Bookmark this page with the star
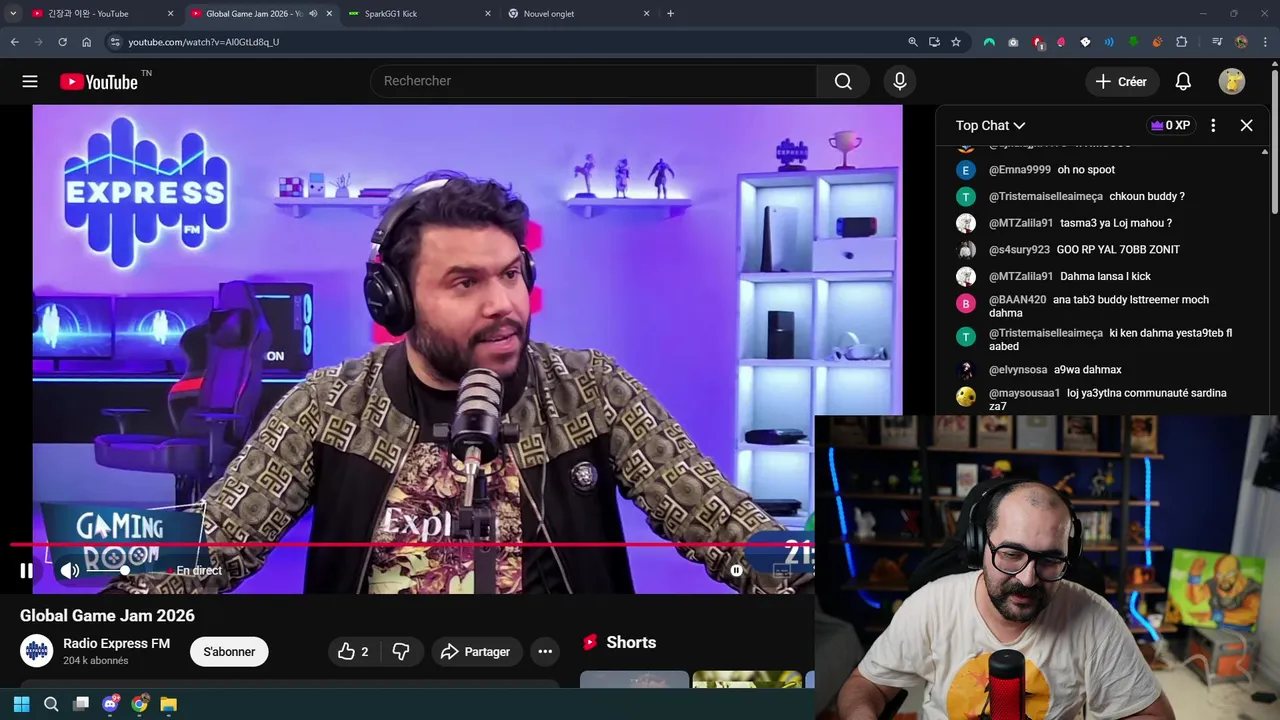Screen dimensions: 1280x720 tap(956, 42)
